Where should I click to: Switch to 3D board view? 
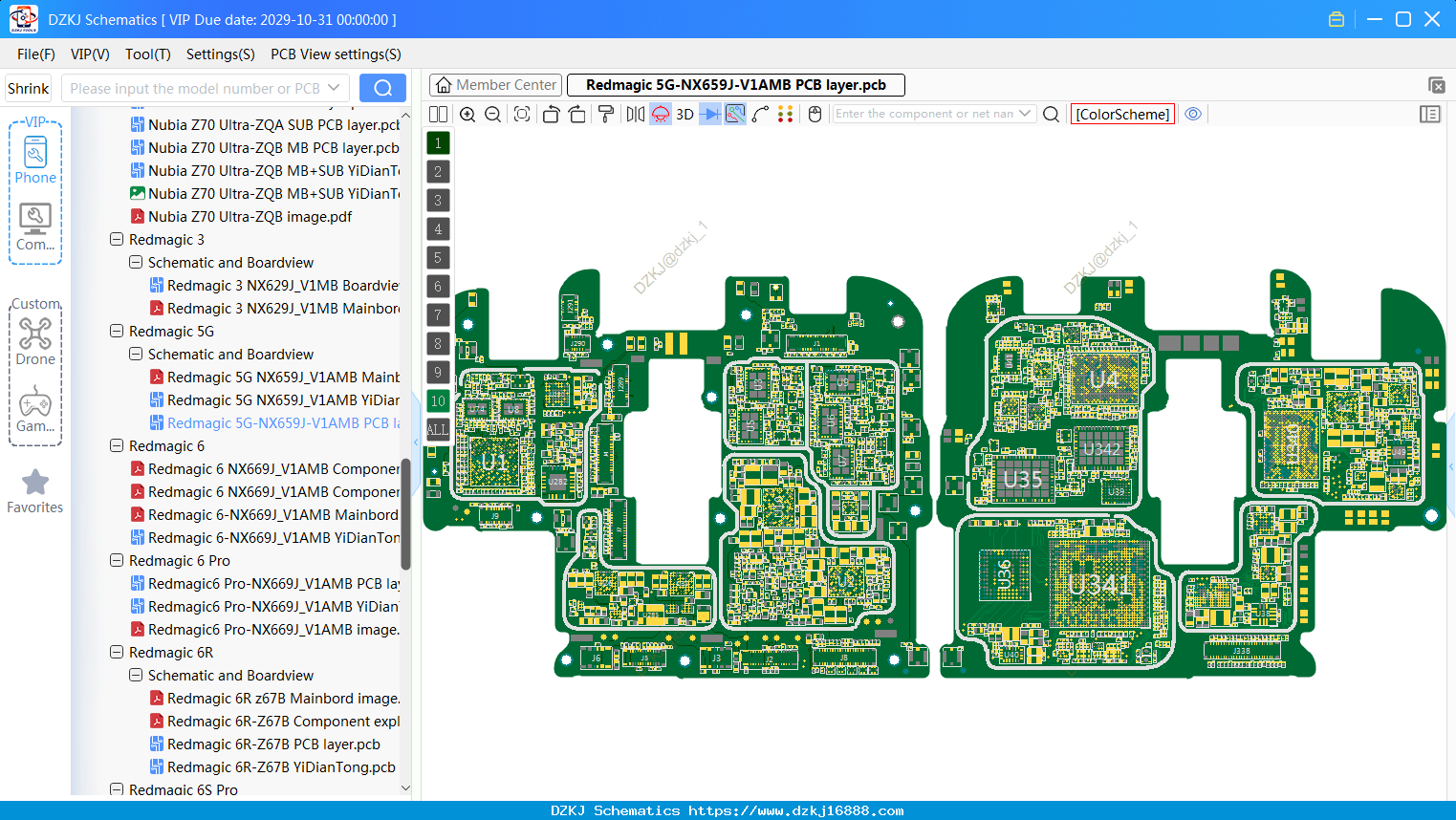tap(685, 114)
